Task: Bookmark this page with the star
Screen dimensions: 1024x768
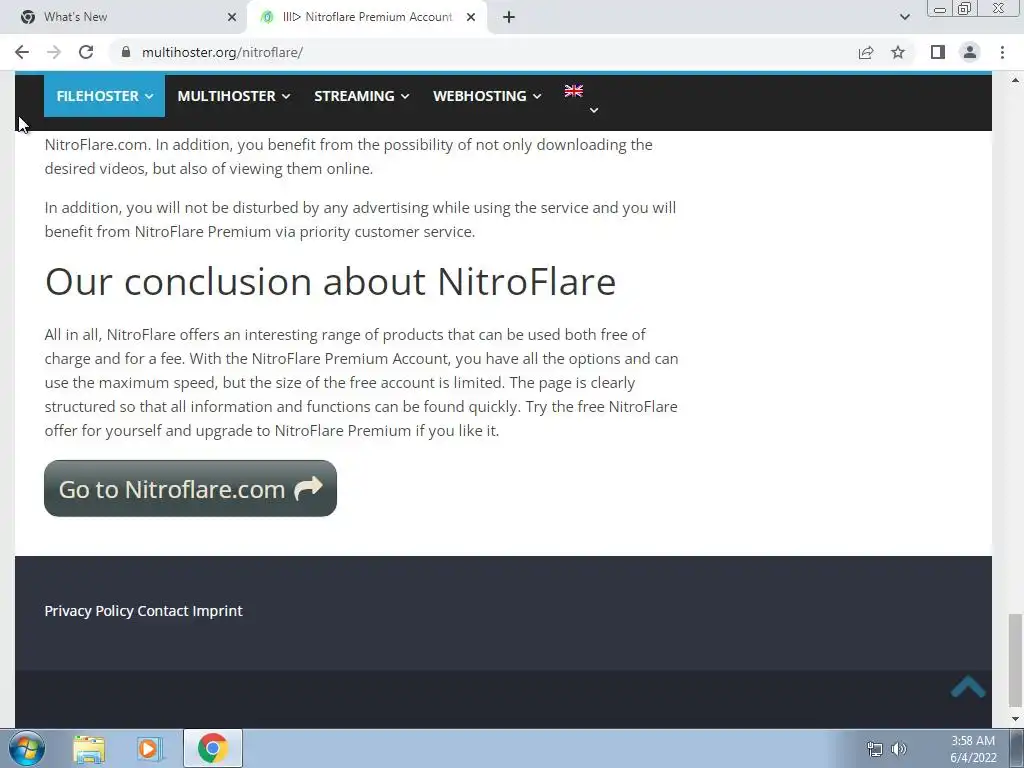Action: 898,52
